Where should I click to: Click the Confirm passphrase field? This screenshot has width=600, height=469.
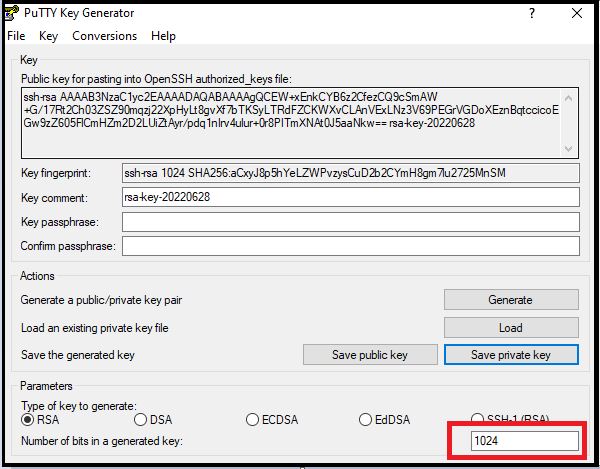(x=351, y=246)
